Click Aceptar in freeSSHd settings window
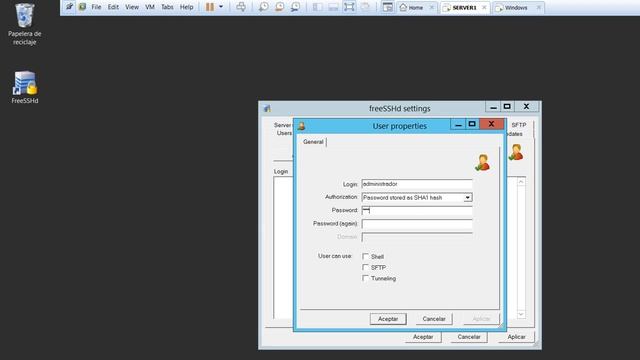Image resolution: width=640 pixels, height=360 pixels. [423, 337]
